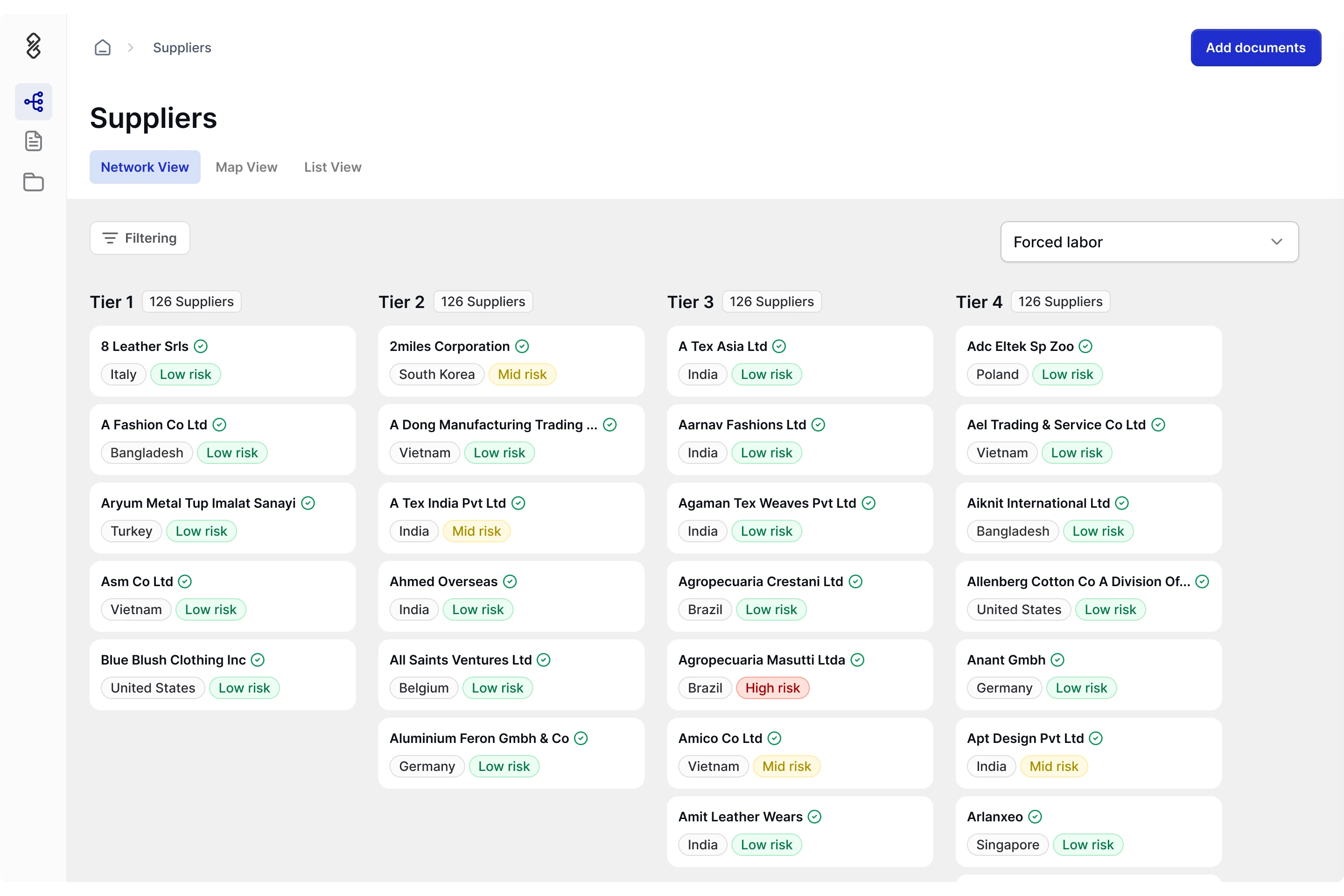Click the home icon in the breadcrumb
The height and width of the screenshot is (896, 1344).
point(102,48)
